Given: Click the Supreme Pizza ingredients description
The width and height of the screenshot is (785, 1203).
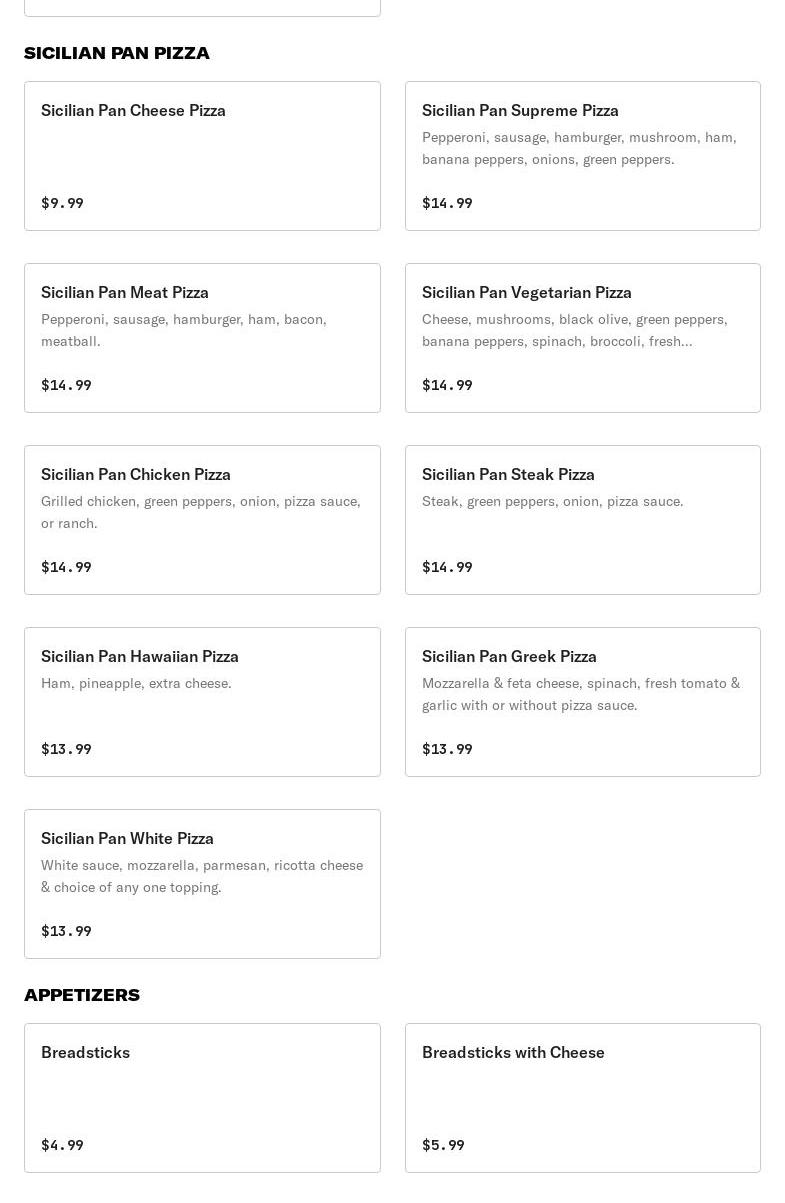Looking at the screenshot, I should (579, 148).
